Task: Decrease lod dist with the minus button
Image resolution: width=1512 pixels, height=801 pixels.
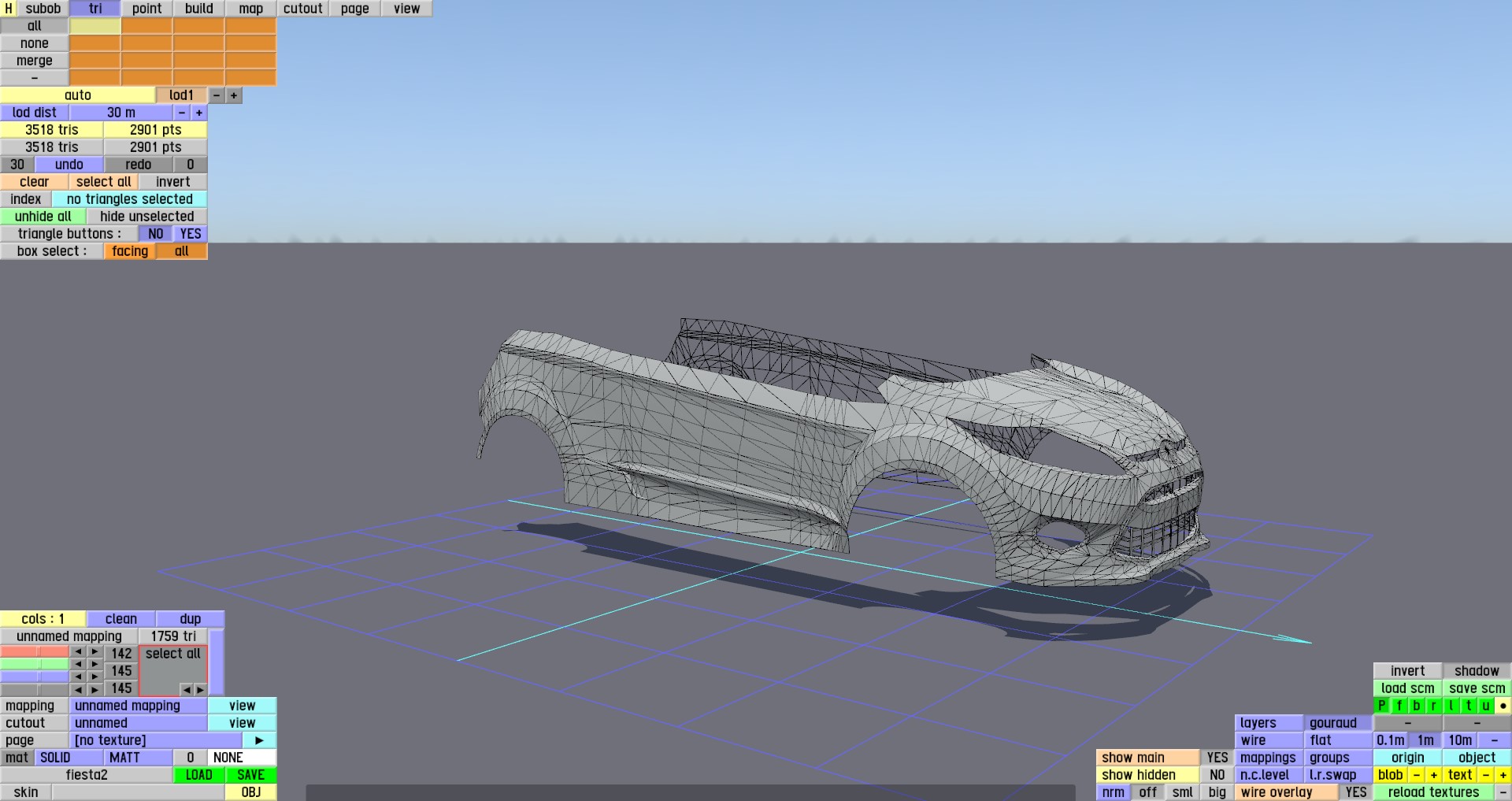Action: pyautogui.click(x=182, y=113)
